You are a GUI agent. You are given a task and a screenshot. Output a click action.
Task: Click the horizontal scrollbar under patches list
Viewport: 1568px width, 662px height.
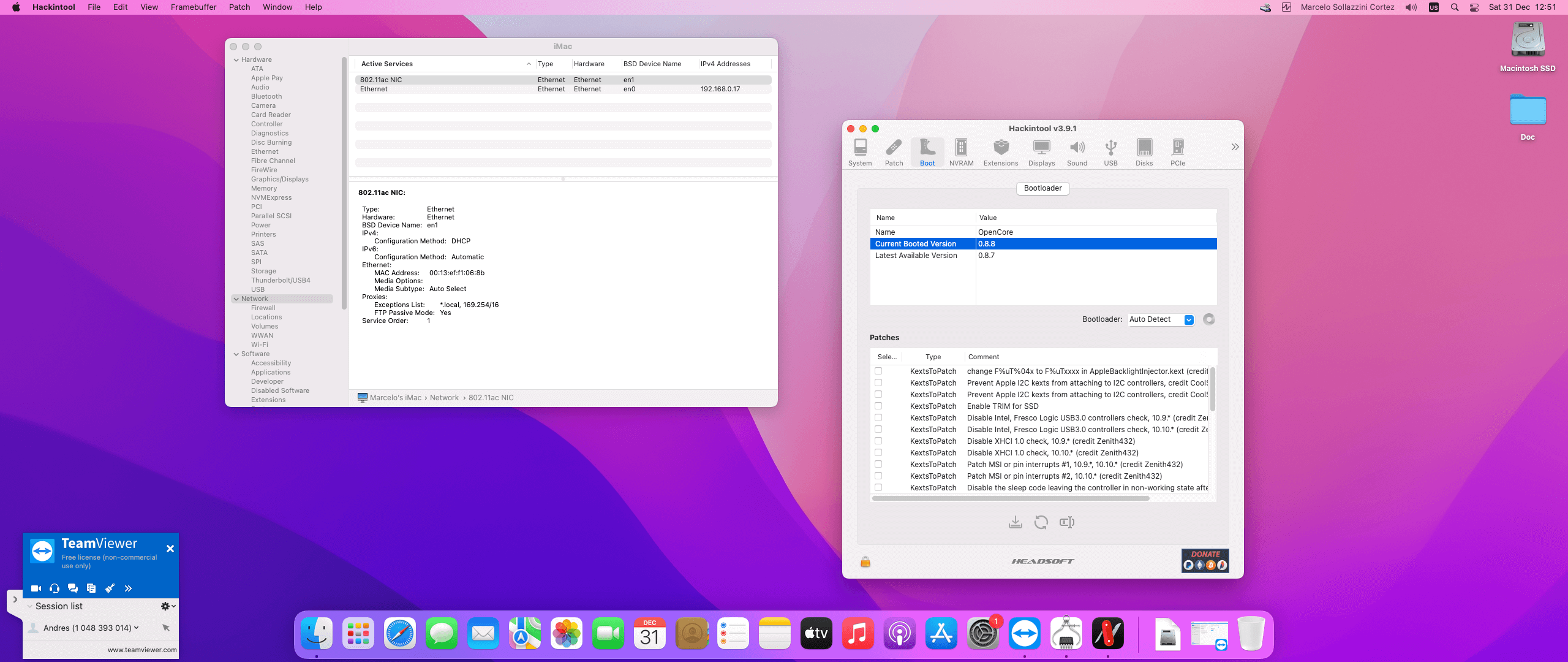pyautogui.click(x=1011, y=498)
